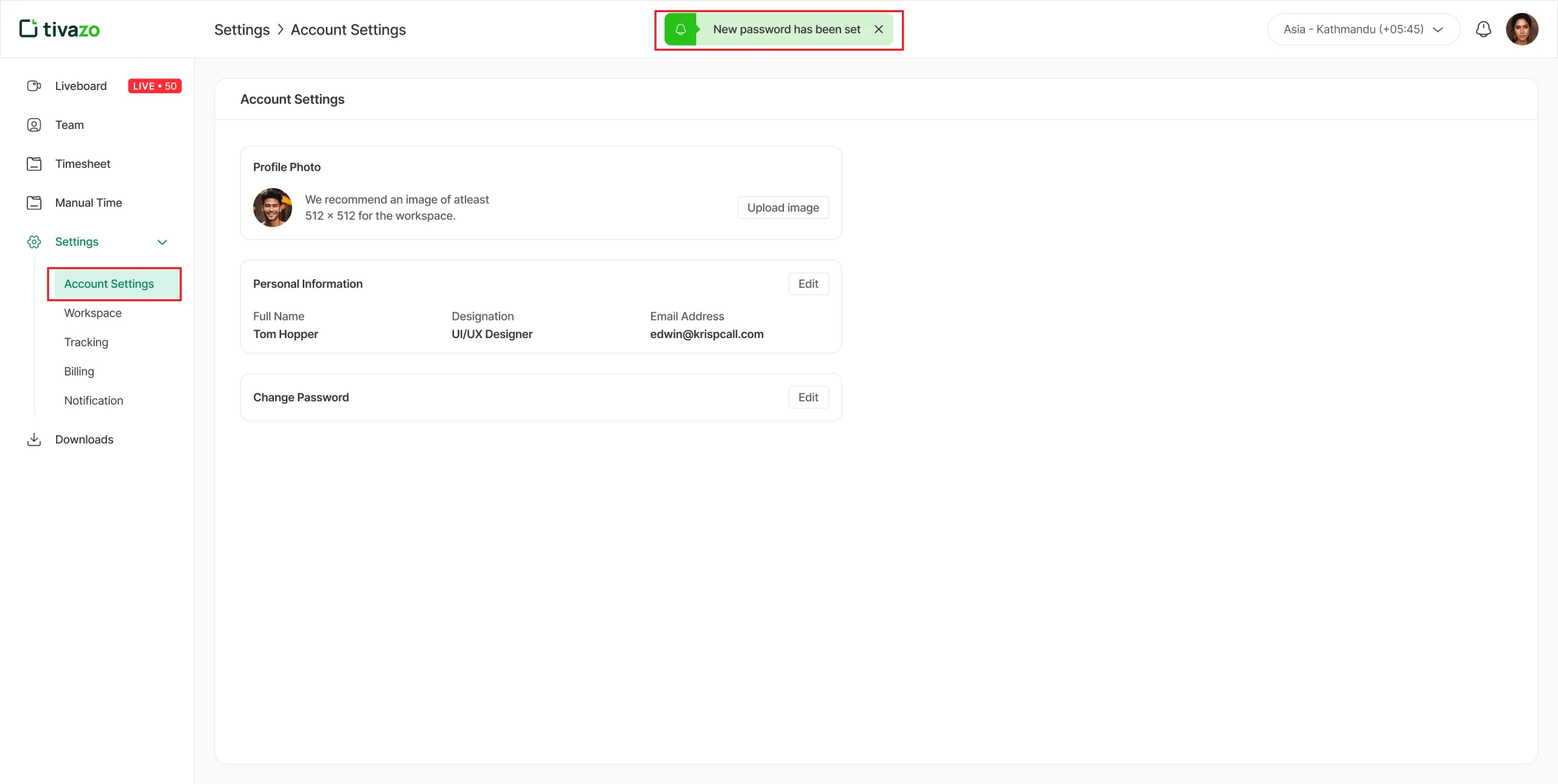Collapse the Settings submenu chevron
The width and height of the screenshot is (1558, 784).
pos(162,242)
